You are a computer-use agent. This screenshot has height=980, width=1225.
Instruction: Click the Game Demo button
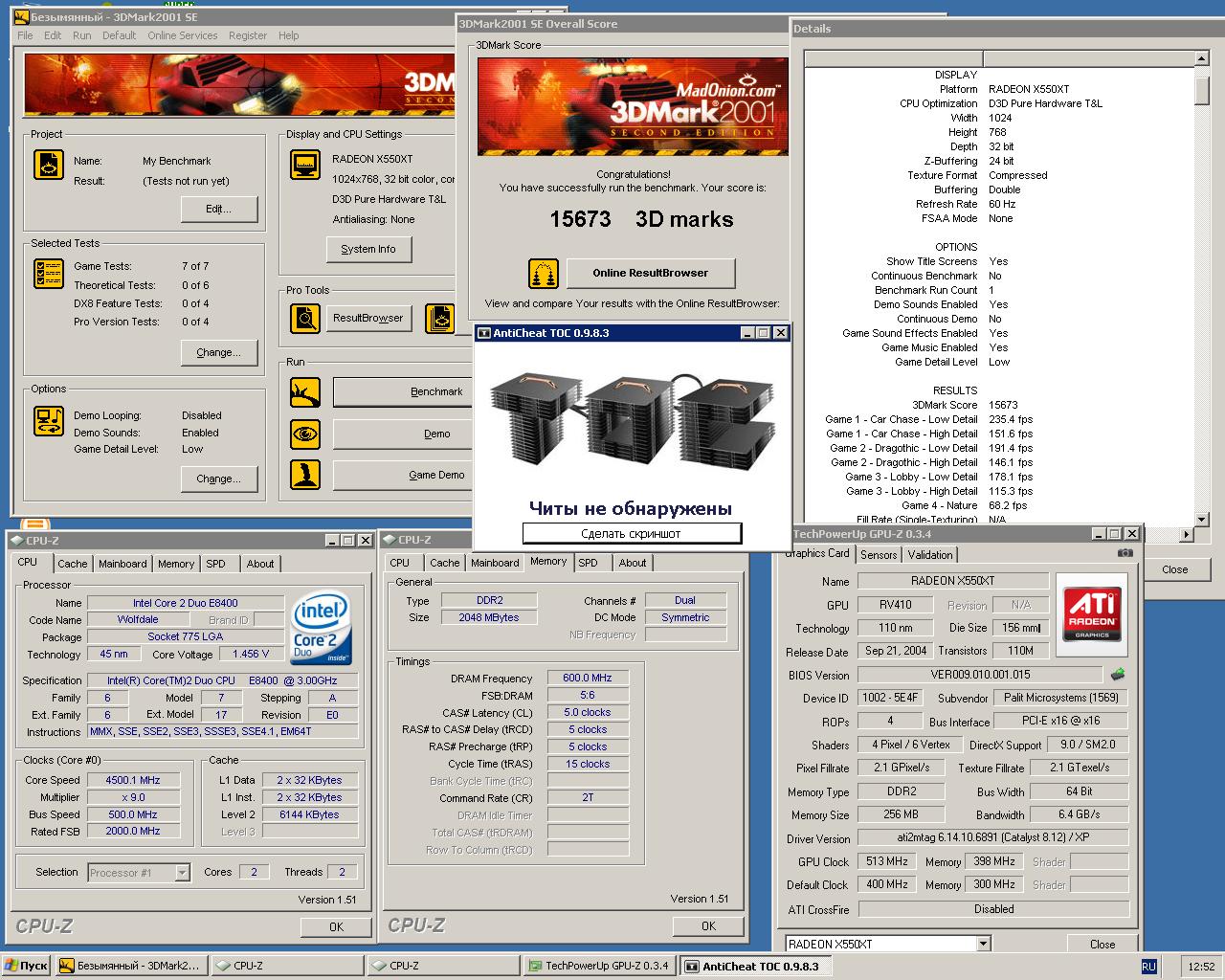tap(405, 475)
